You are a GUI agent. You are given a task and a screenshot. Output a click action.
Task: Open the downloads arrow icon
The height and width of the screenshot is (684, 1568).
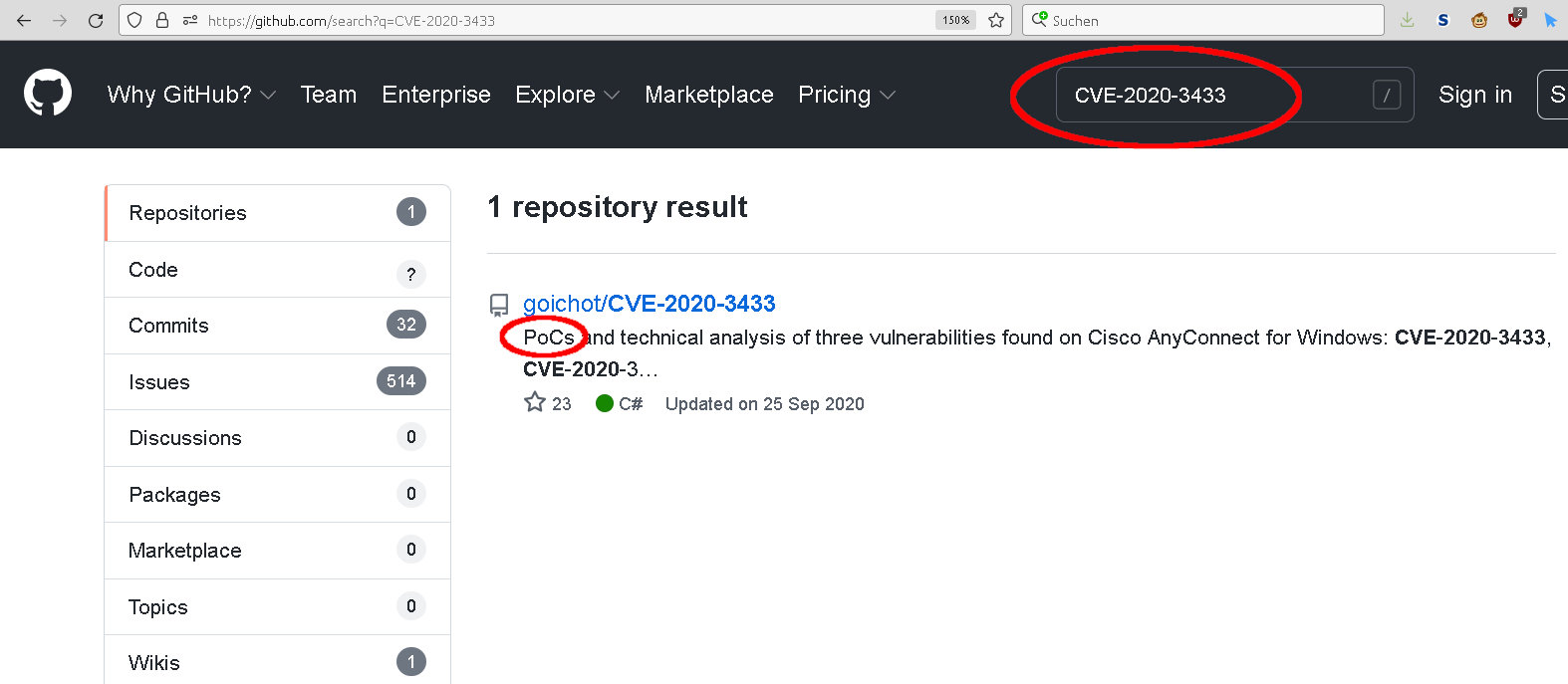tap(1407, 20)
